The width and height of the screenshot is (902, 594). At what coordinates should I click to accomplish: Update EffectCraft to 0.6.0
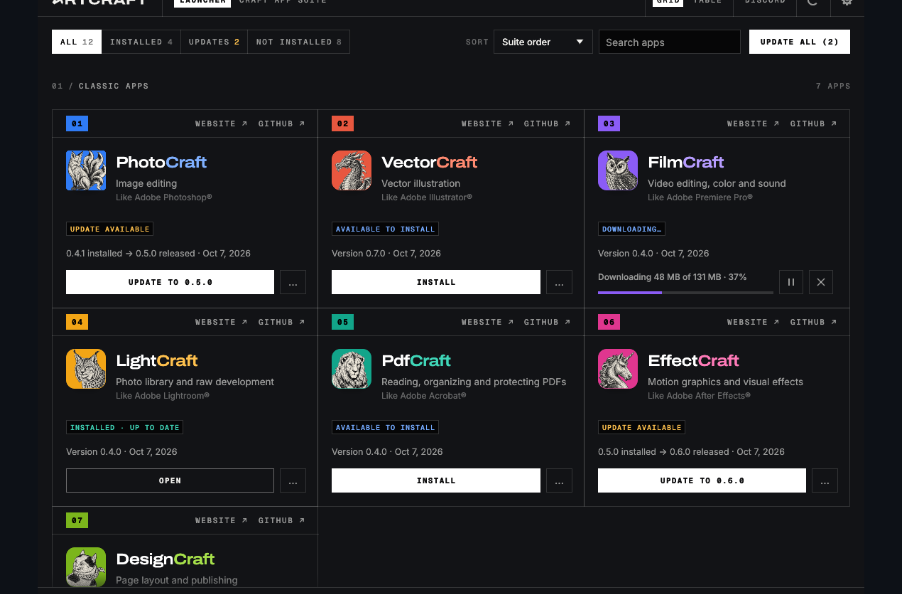click(x=702, y=481)
